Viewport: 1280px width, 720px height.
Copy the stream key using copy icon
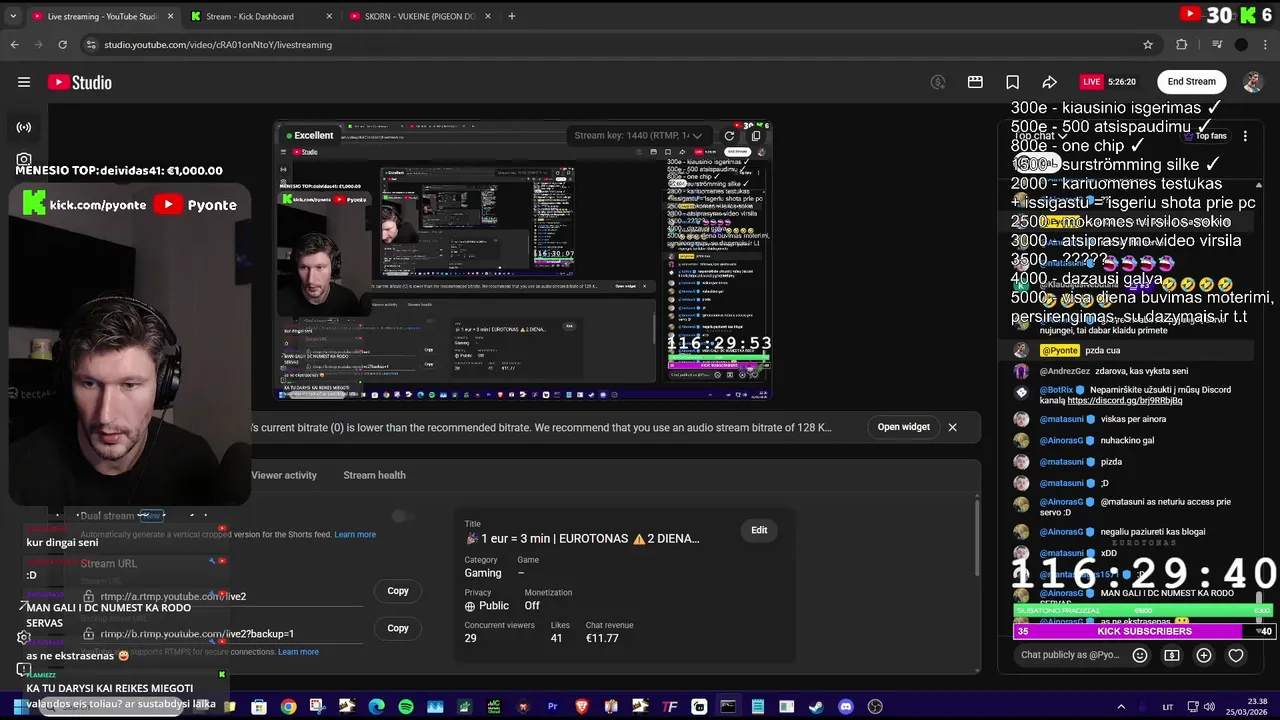tap(756, 136)
